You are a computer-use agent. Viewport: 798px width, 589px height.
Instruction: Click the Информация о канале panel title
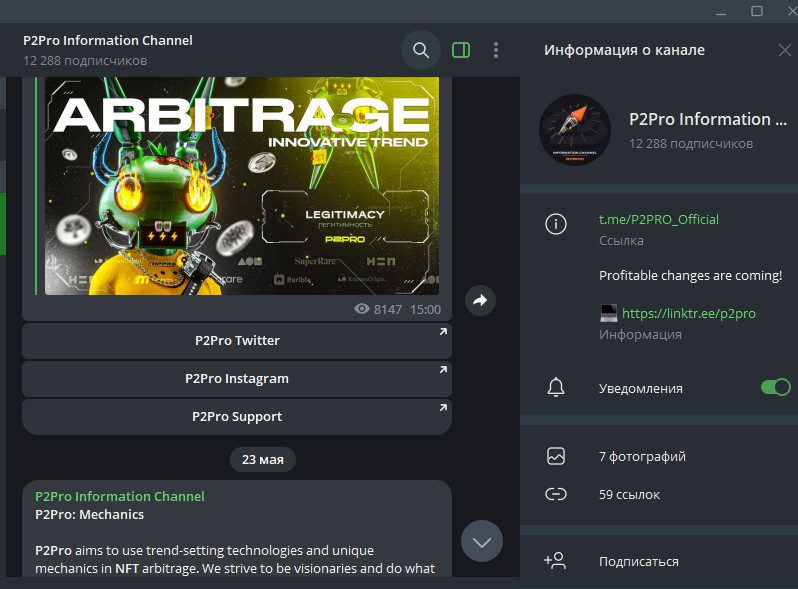click(x=624, y=50)
